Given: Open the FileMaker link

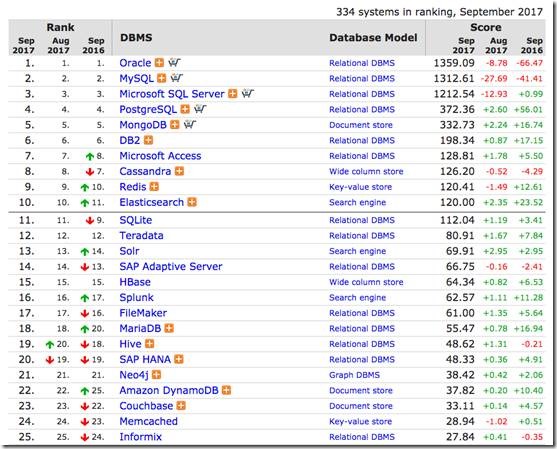Looking at the screenshot, I should pyautogui.click(x=143, y=313).
